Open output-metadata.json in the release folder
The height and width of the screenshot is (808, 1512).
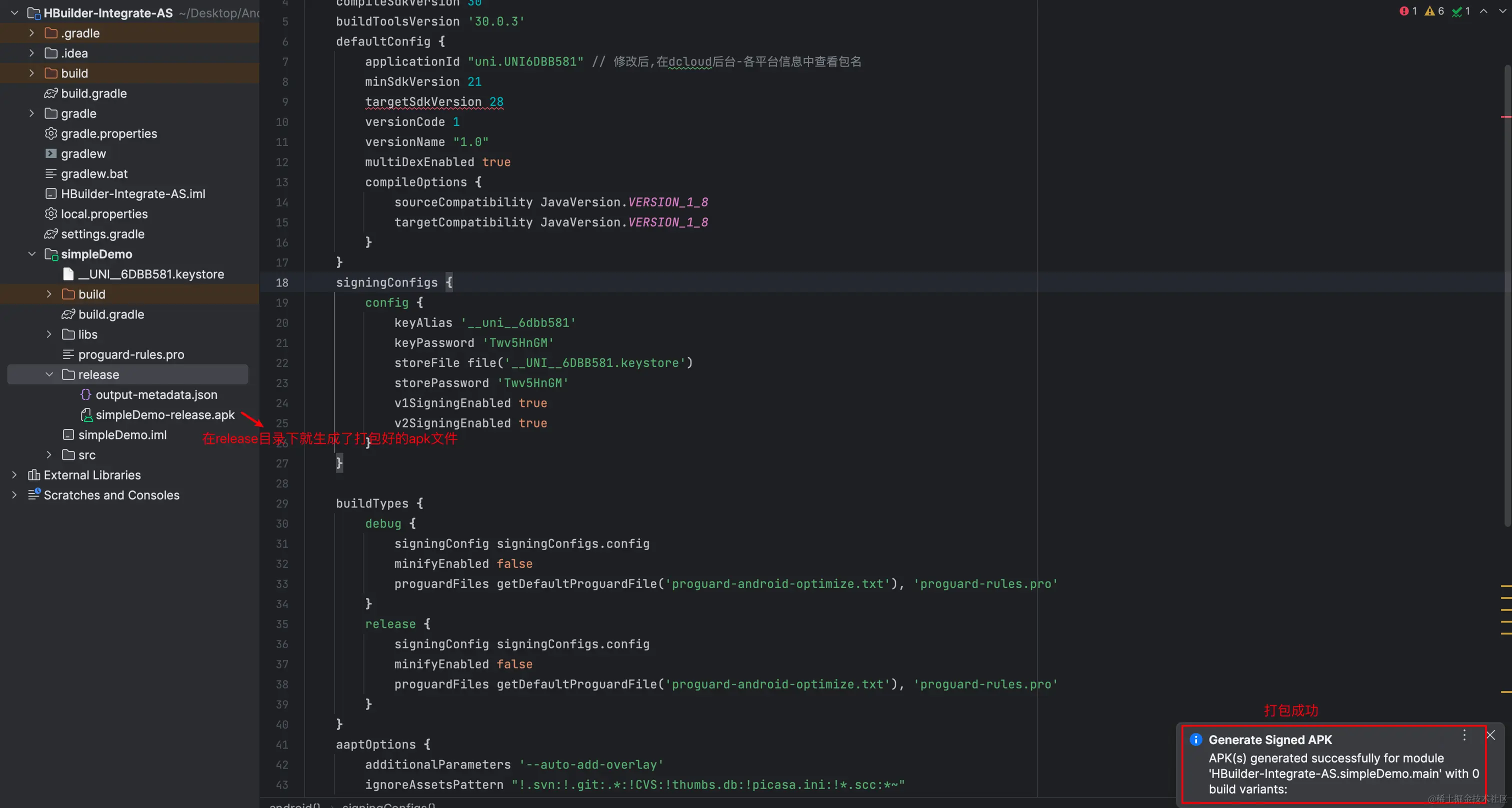click(x=156, y=395)
